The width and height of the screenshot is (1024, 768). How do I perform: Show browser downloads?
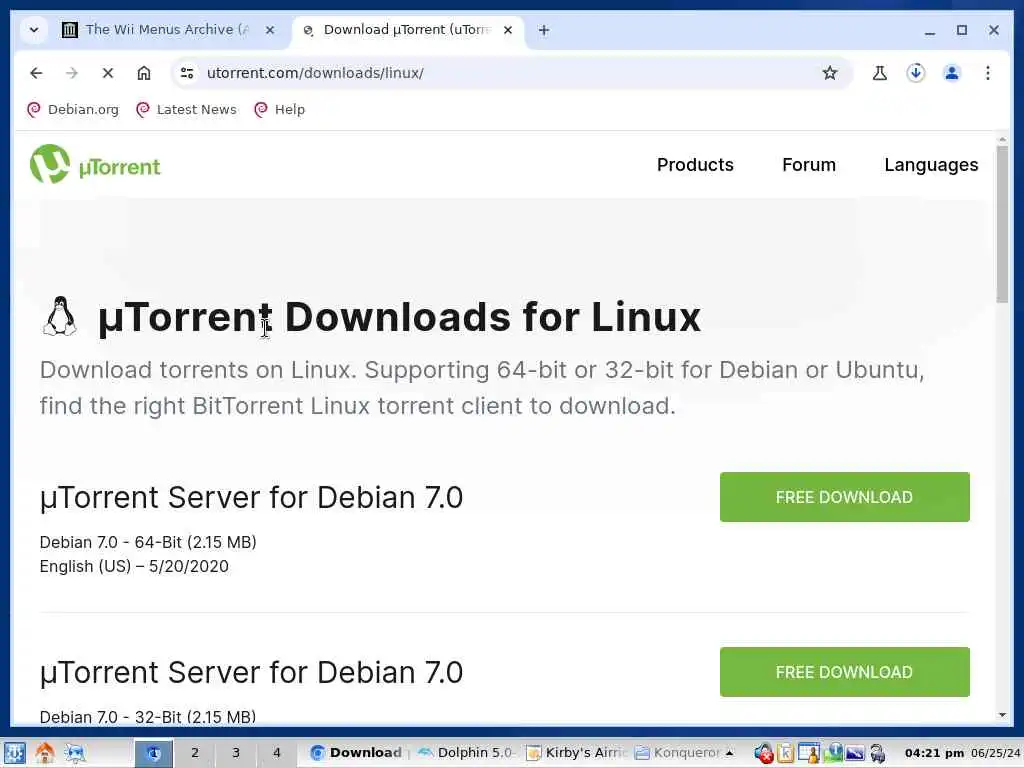(x=916, y=73)
